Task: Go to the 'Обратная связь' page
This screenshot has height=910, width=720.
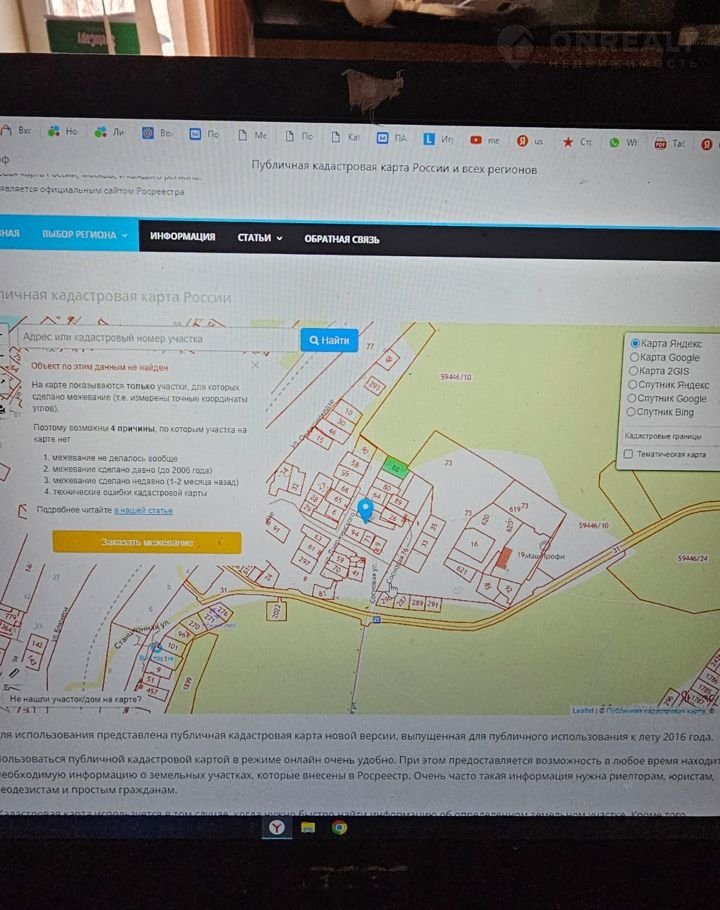Action: pyautogui.click(x=341, y=239)
